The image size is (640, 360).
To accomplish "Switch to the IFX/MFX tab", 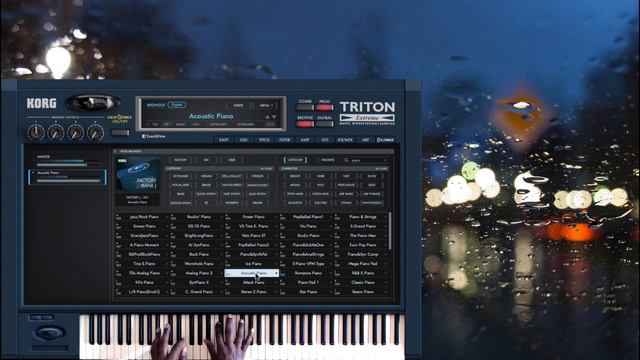I will coord(345,140).
